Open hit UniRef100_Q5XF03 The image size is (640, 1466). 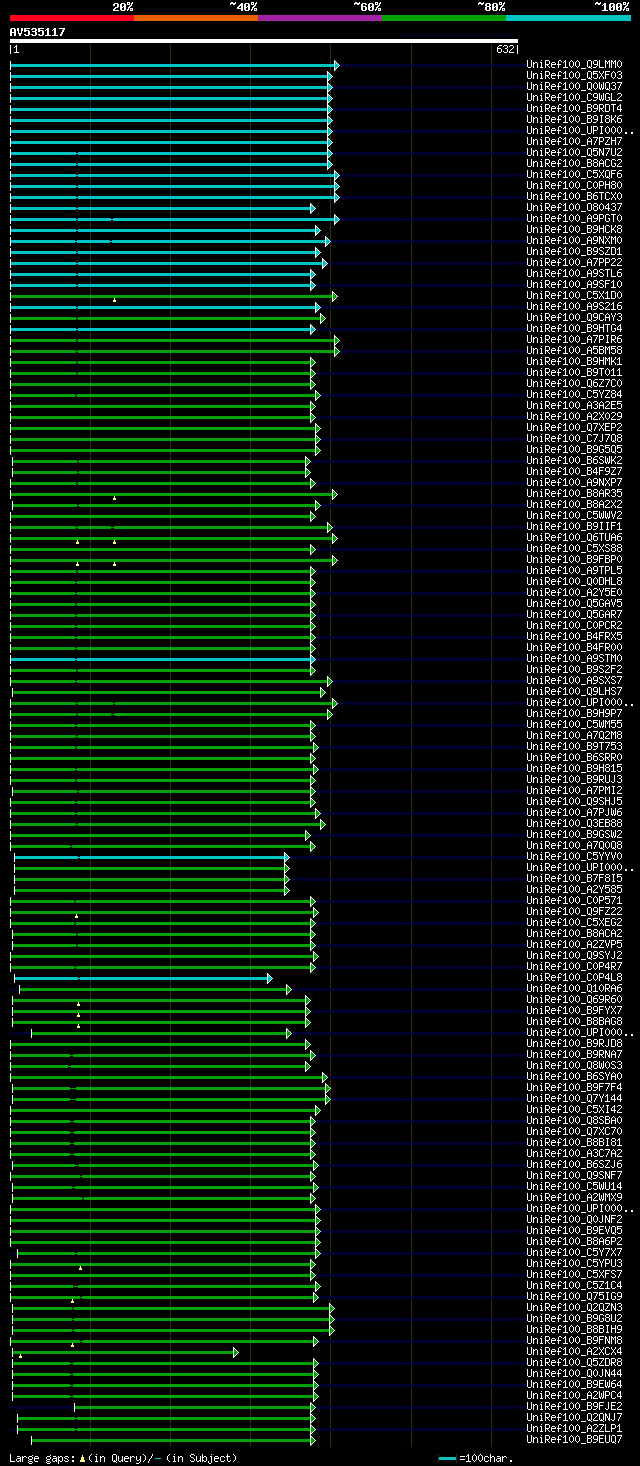(574, 76)
